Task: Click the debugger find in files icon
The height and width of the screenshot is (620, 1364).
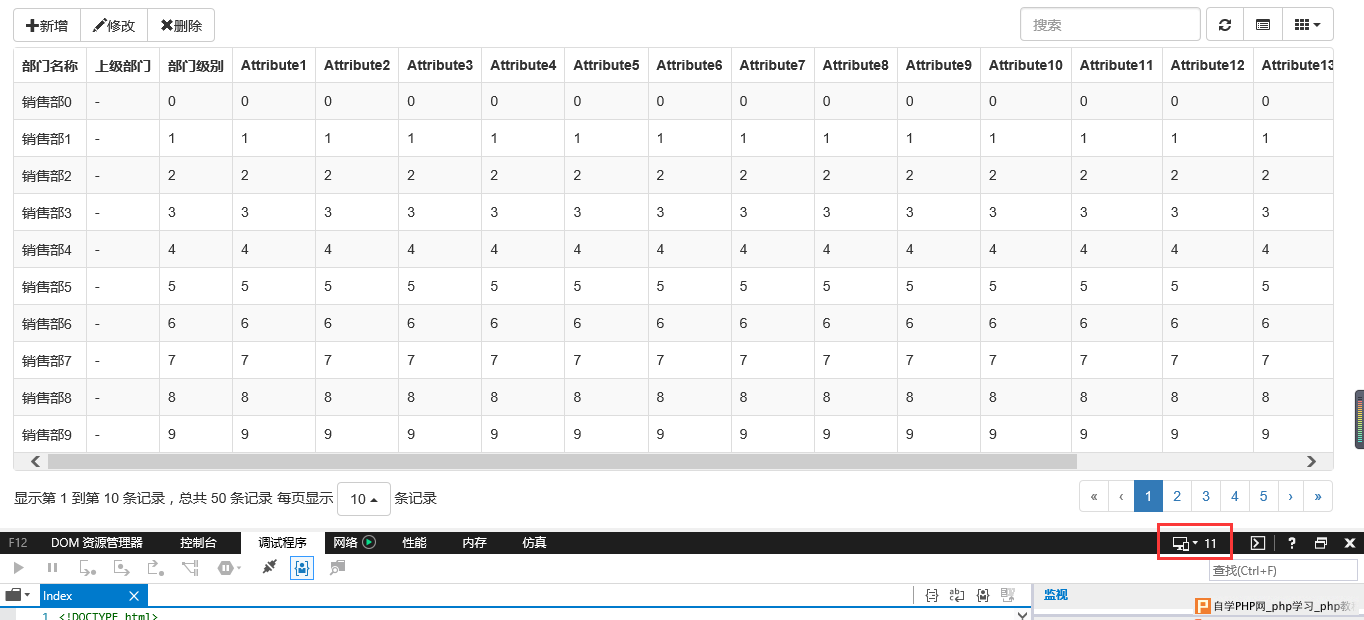Action: 338,568
